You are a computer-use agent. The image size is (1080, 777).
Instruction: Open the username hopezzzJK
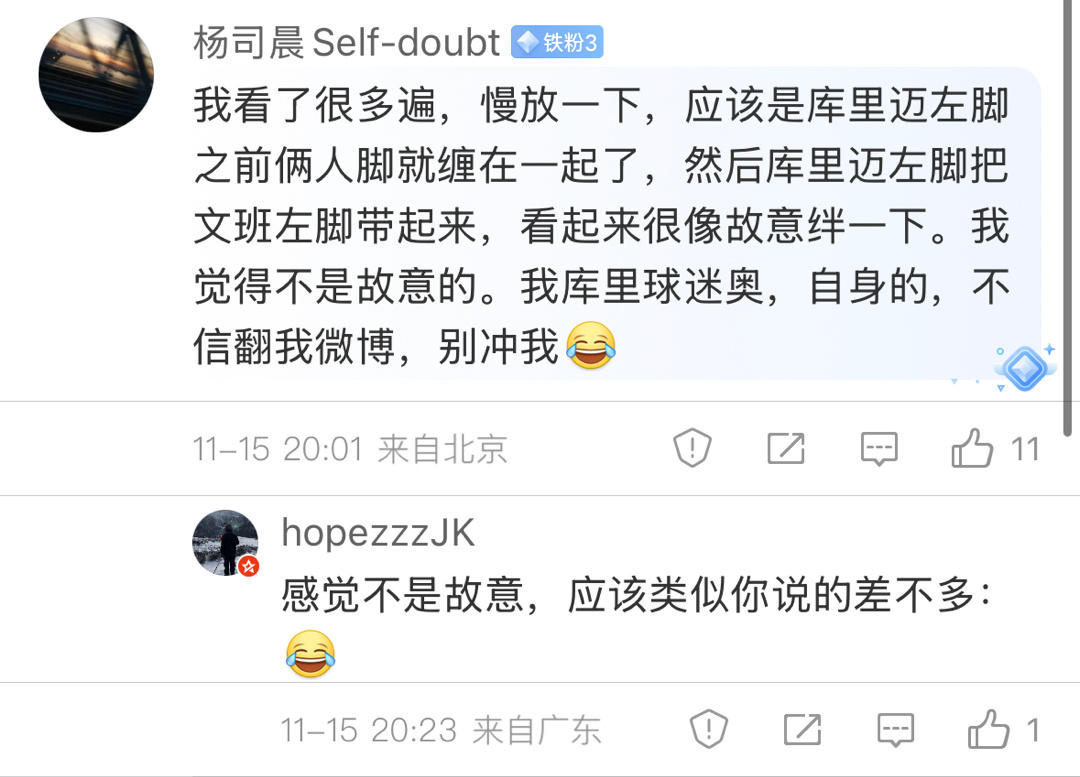378,533
